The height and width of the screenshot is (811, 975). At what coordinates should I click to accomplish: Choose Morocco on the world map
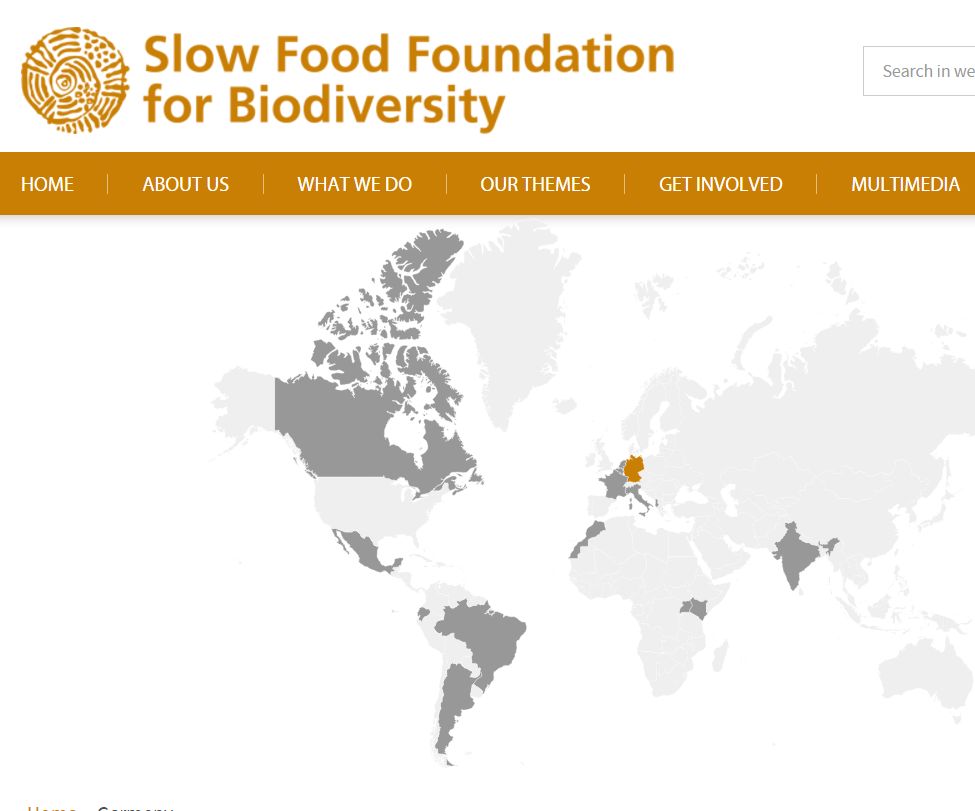(588, 538)
